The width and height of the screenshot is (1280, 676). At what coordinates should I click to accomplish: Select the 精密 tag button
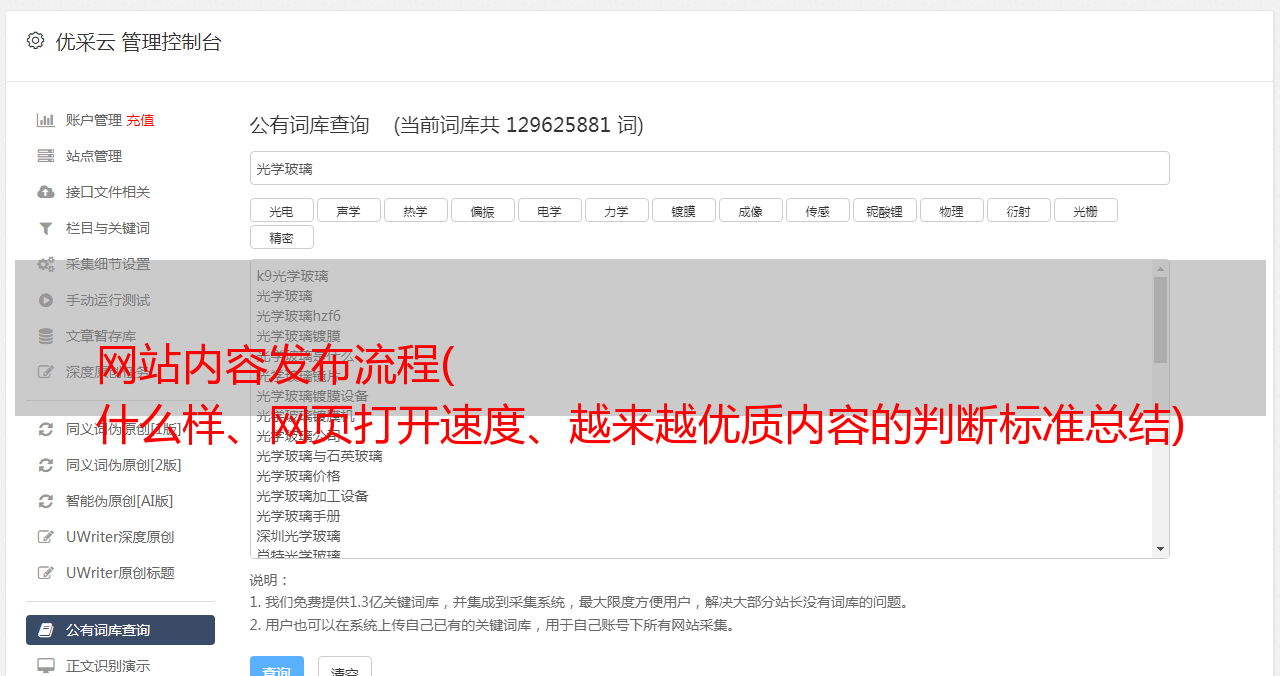pyautogui.click(x=282, y=237)
